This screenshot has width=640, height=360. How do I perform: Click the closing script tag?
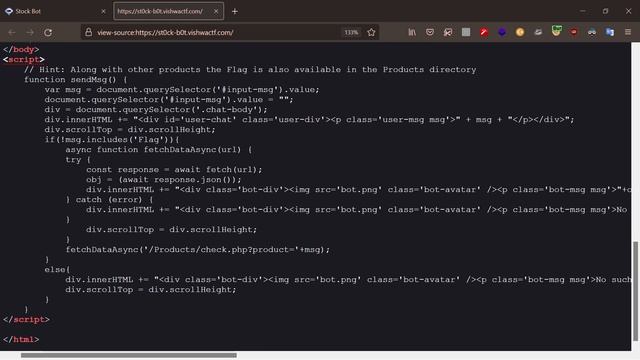26,320
